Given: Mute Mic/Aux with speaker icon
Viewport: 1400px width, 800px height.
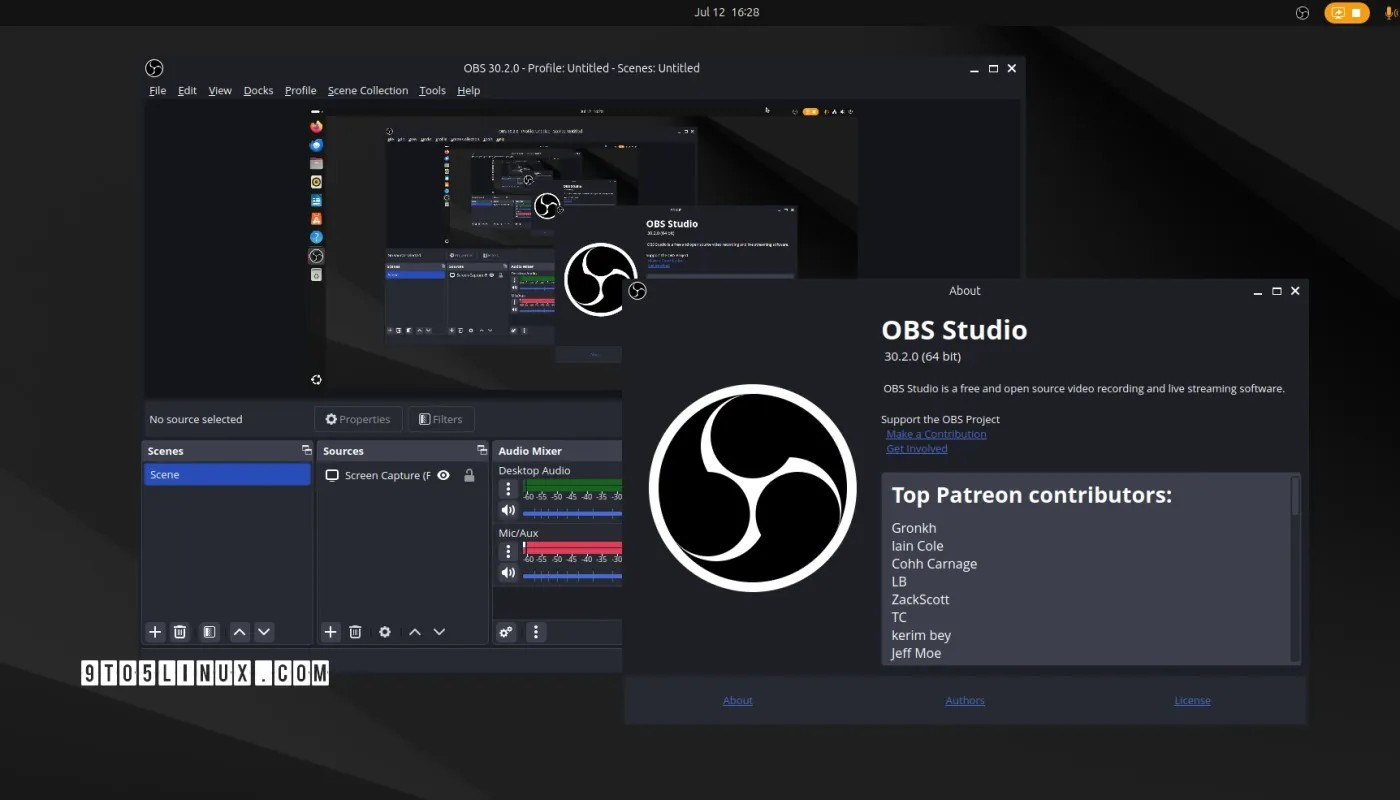Looking at the screenshot, I should coord(508,573).
